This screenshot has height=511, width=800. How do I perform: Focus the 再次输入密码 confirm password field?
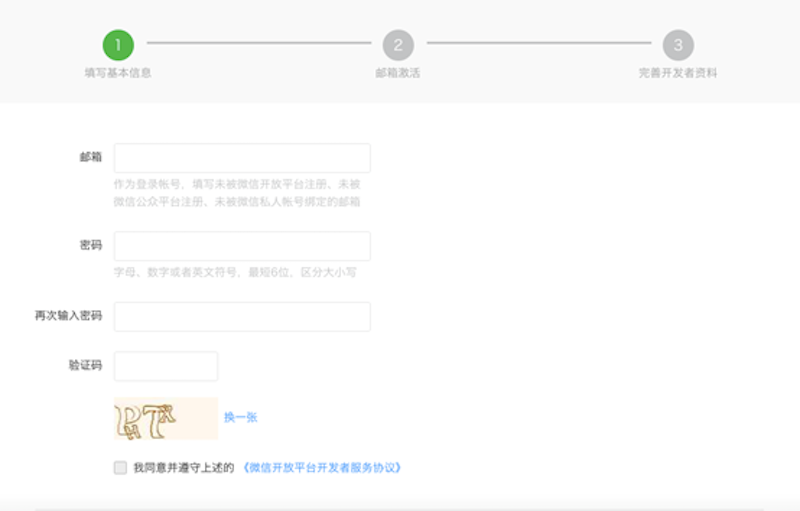[242, 316]
